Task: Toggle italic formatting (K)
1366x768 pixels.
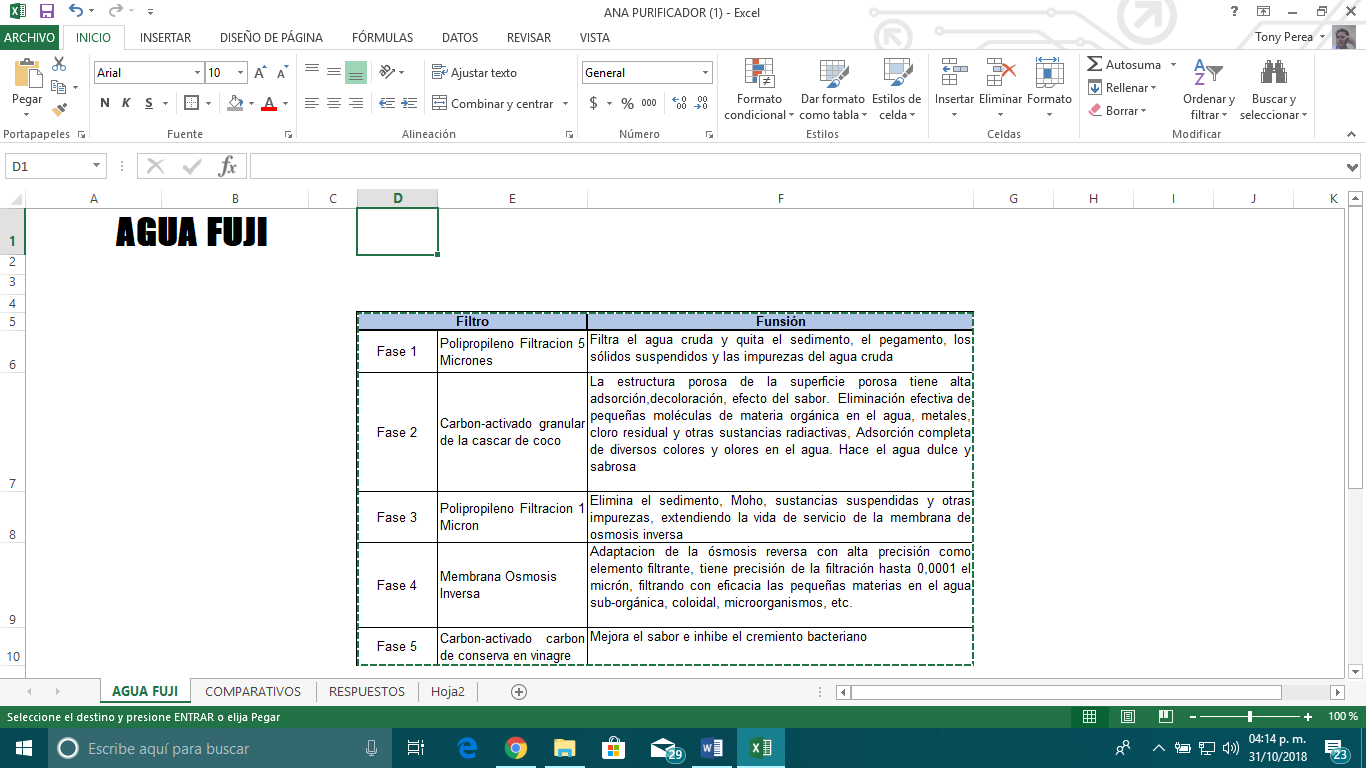Action: [x=126, y=103]
